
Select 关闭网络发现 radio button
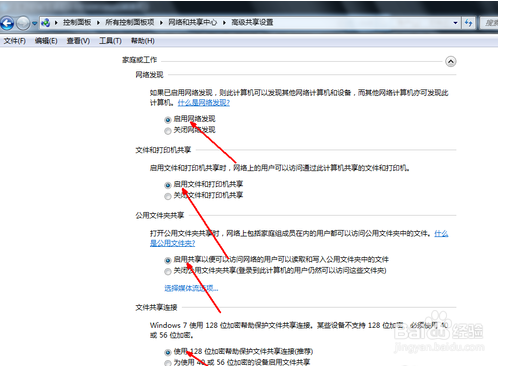click(168, 131)
